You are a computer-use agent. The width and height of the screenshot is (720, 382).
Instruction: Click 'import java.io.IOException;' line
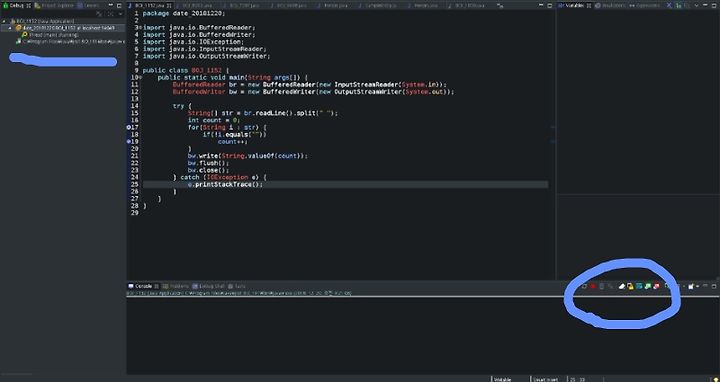coord(194,42)
